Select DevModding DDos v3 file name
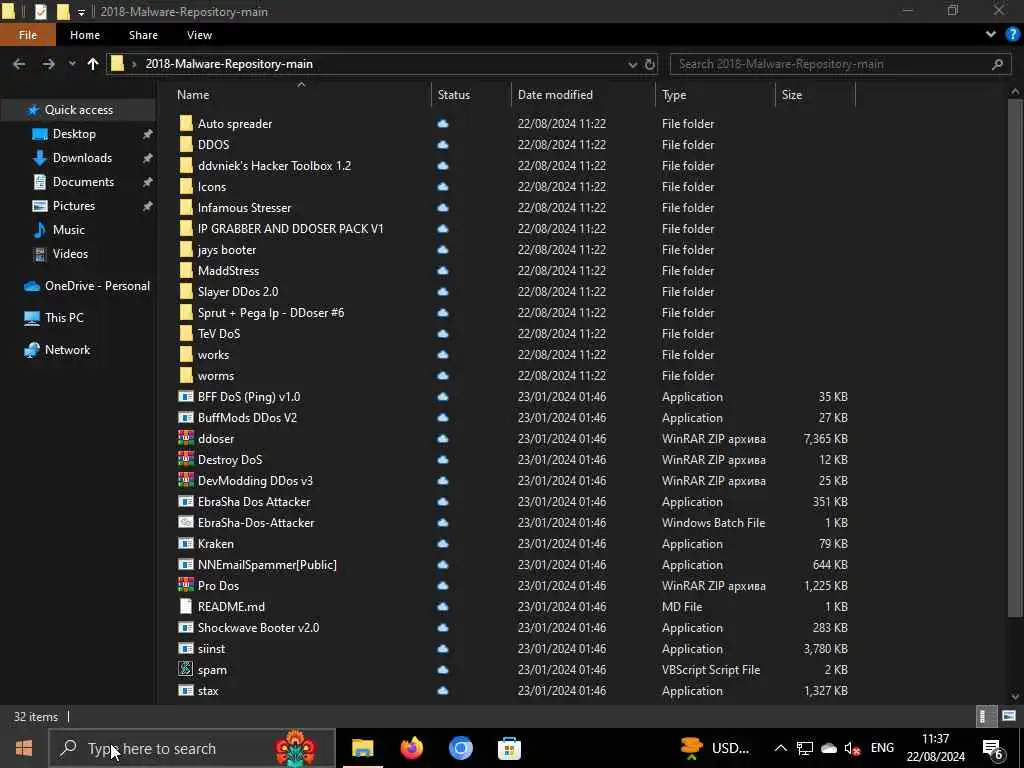The image size is (1024, 768). (x=255, y=481)
